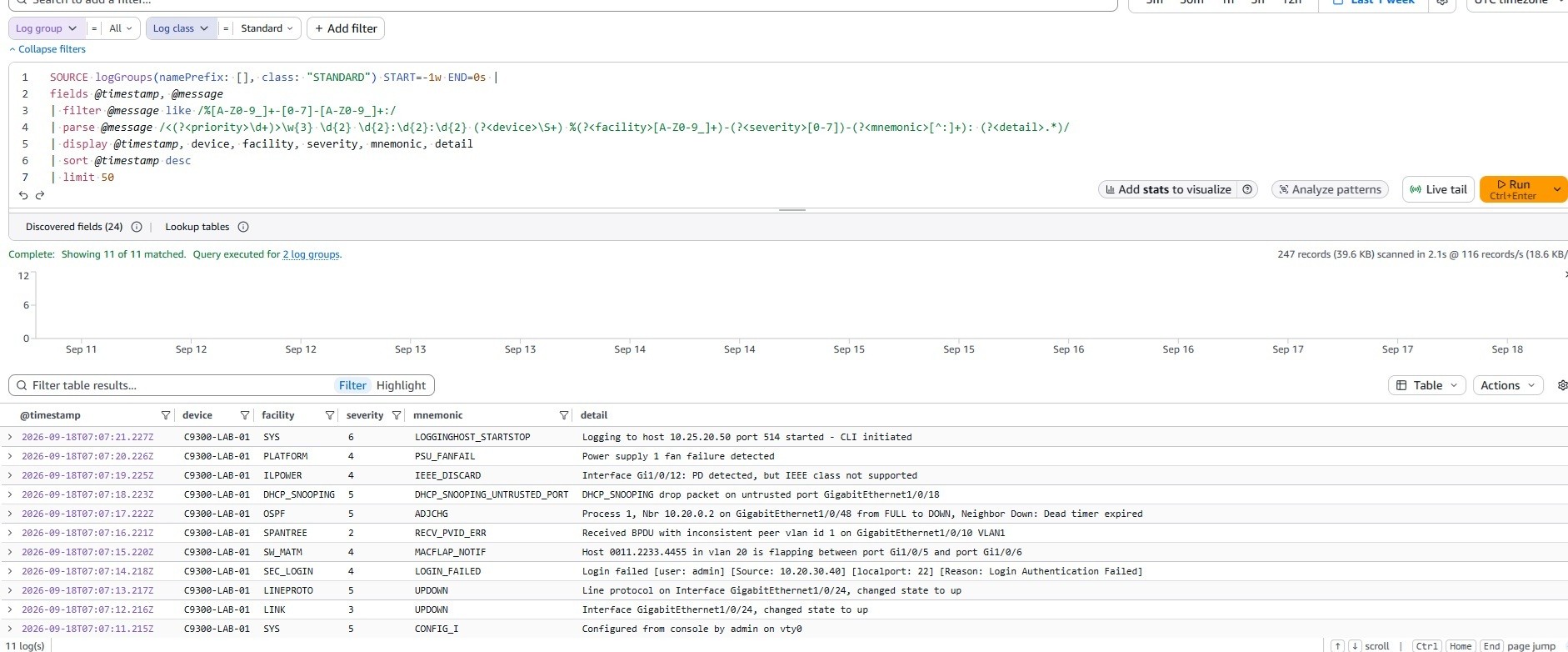Click End key hint in status bar
This screenshot has height=652, width=1568.
click(x=1491, y=646)
